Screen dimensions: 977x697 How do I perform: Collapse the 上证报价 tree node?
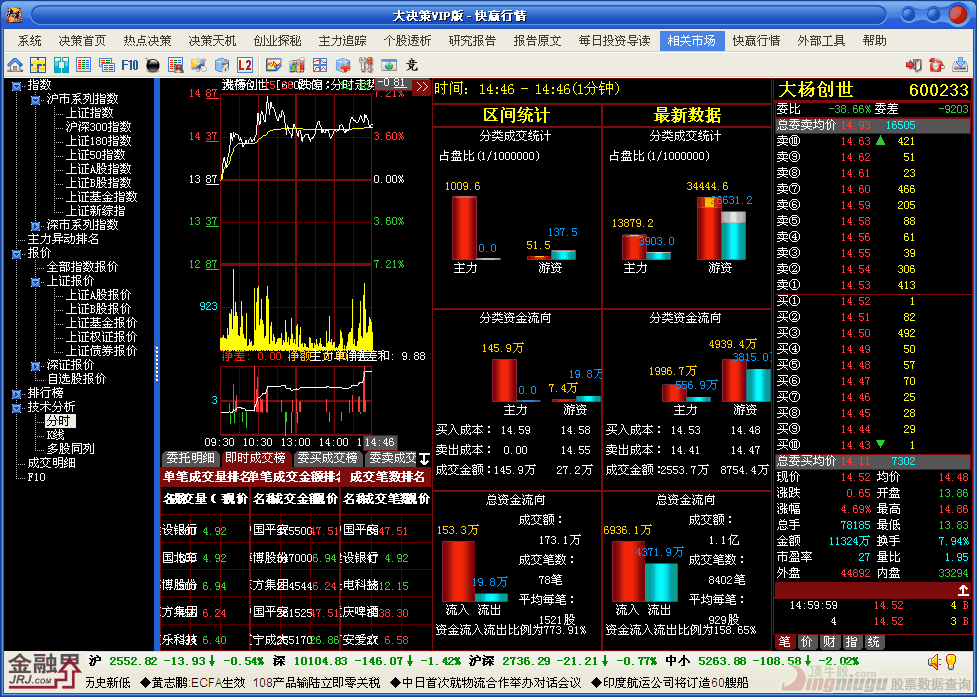36,282
